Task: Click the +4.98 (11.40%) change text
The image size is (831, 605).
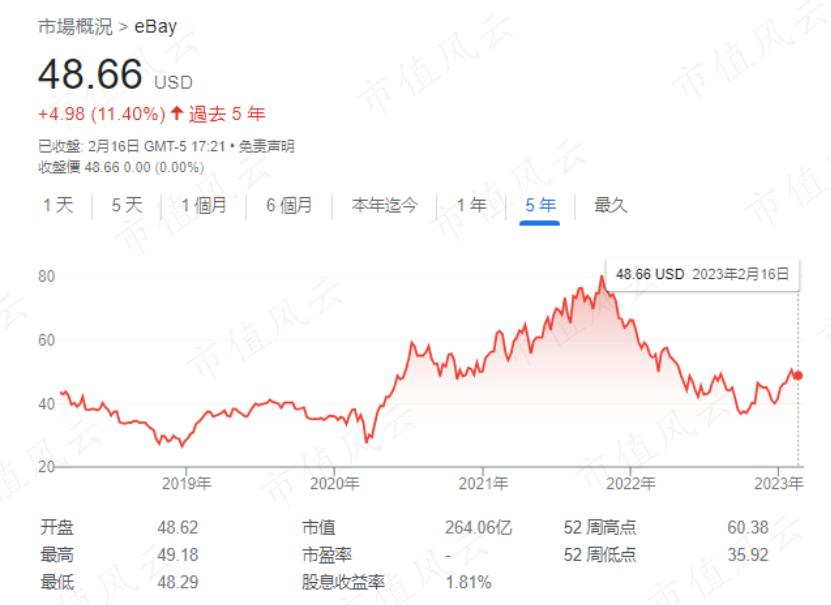Action: [102, 113]
